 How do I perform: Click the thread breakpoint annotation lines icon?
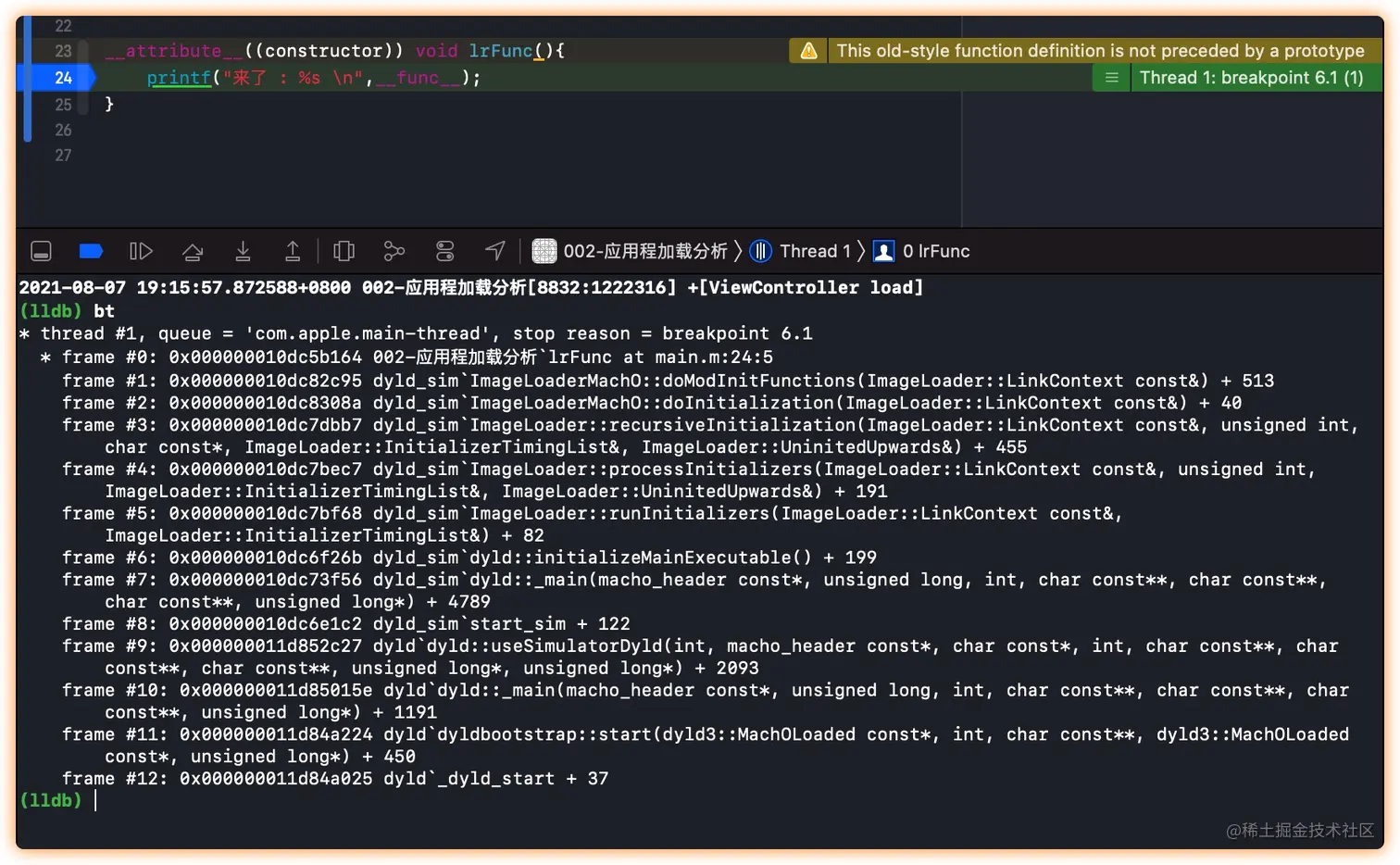pyautogui.click(x=1112, y=78)
